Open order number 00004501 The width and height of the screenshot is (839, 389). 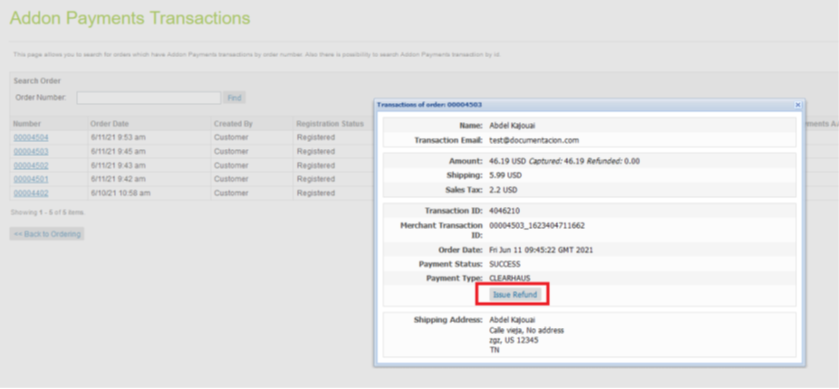31,179
